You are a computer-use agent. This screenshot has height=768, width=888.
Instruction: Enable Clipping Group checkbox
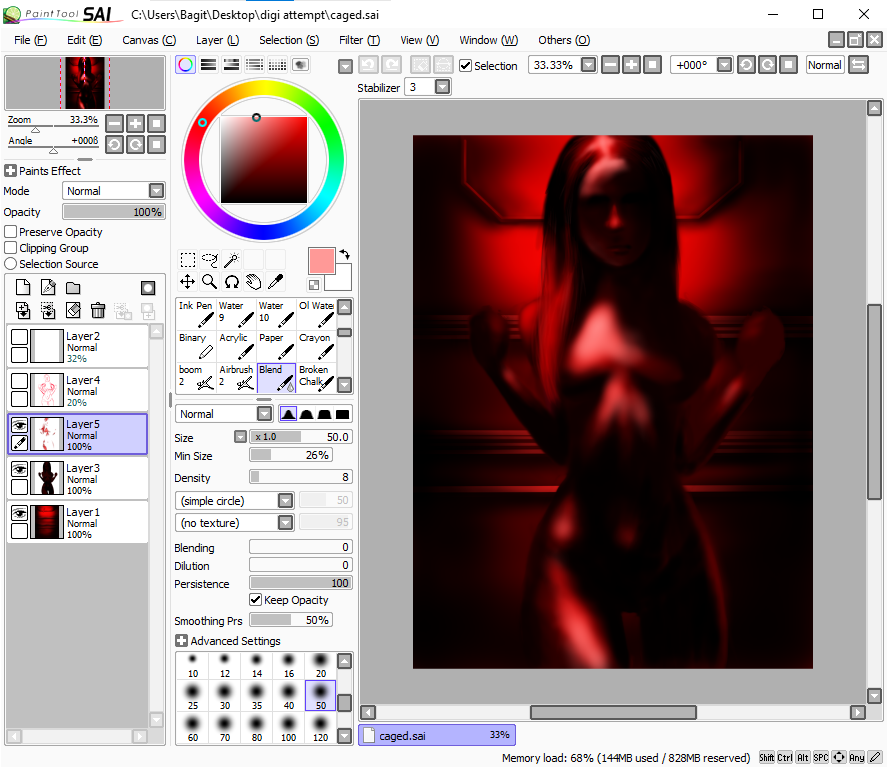click(x=10, y=248)
